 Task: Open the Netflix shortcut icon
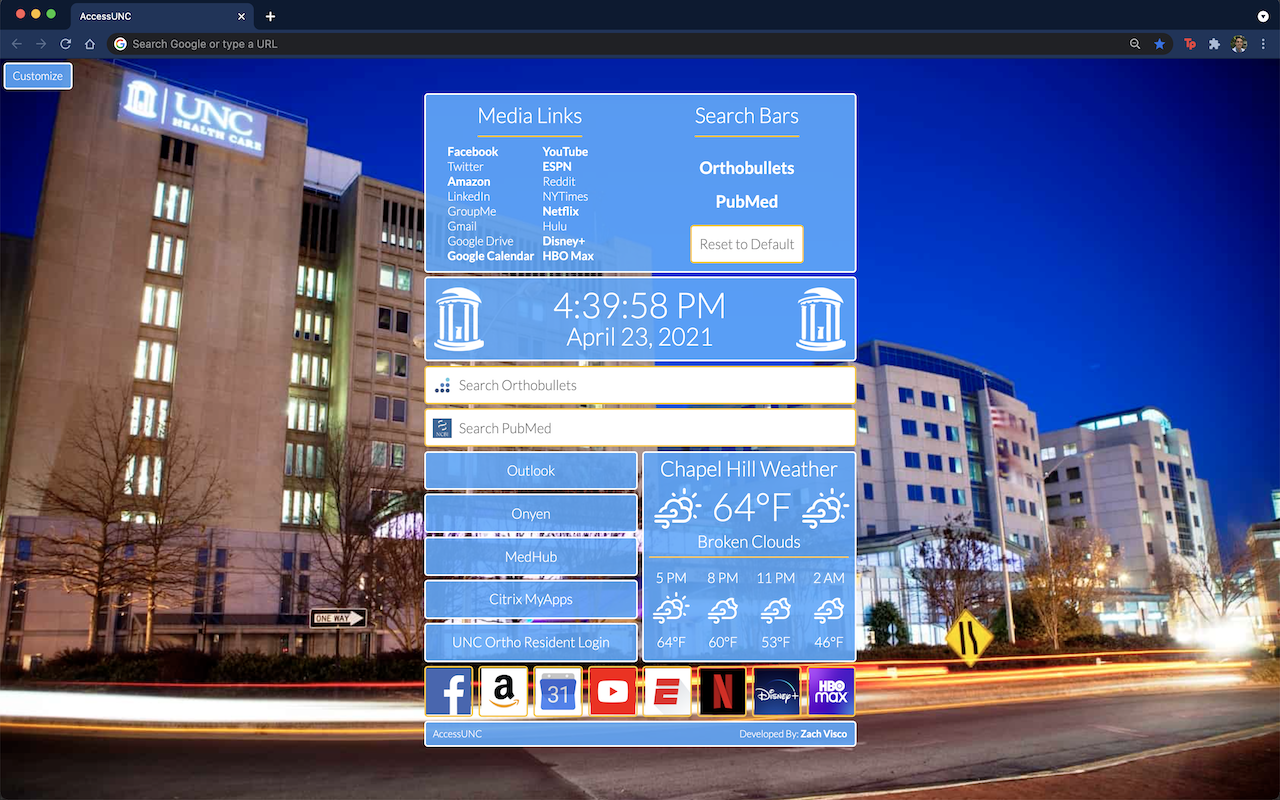(x=722, y=692)
